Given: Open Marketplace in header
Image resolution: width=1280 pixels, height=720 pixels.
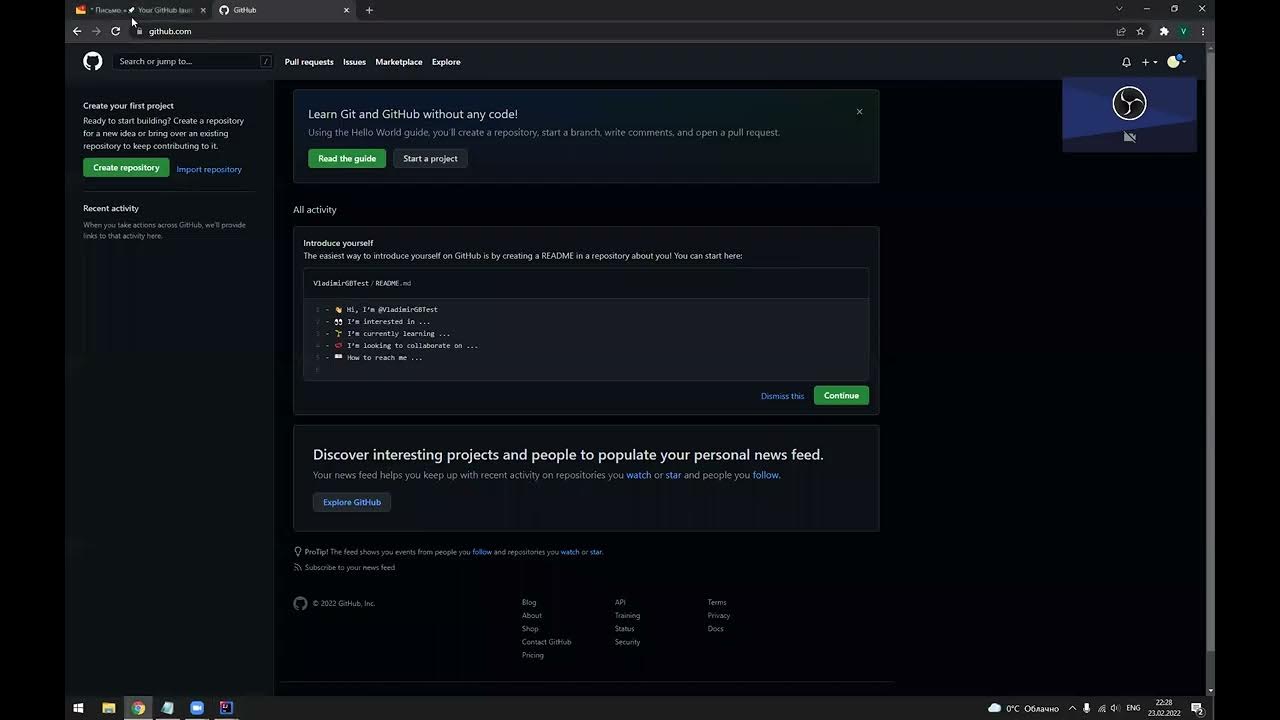Looking at the screenshot, I should coord(399,62).
